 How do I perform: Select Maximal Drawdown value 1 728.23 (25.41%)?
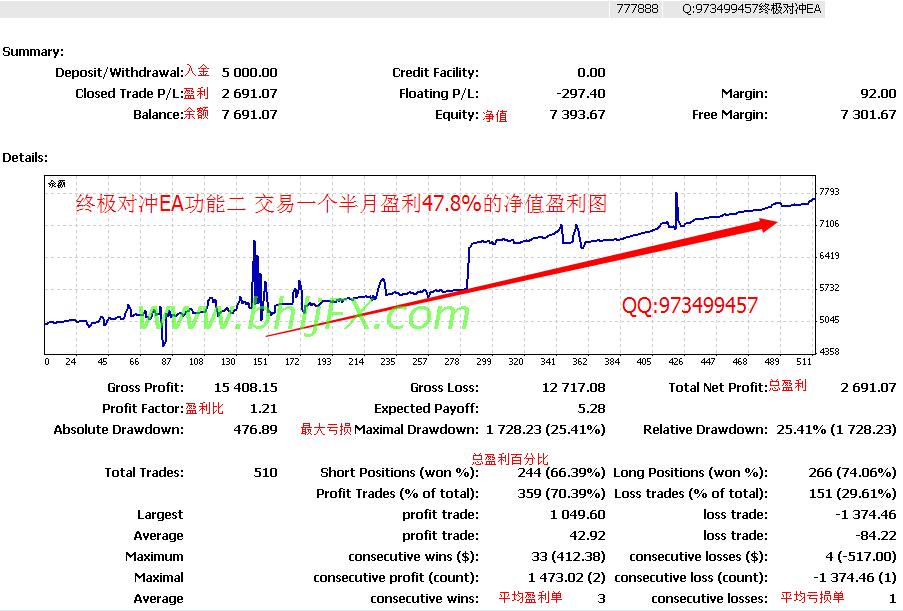tap(545, 430)
